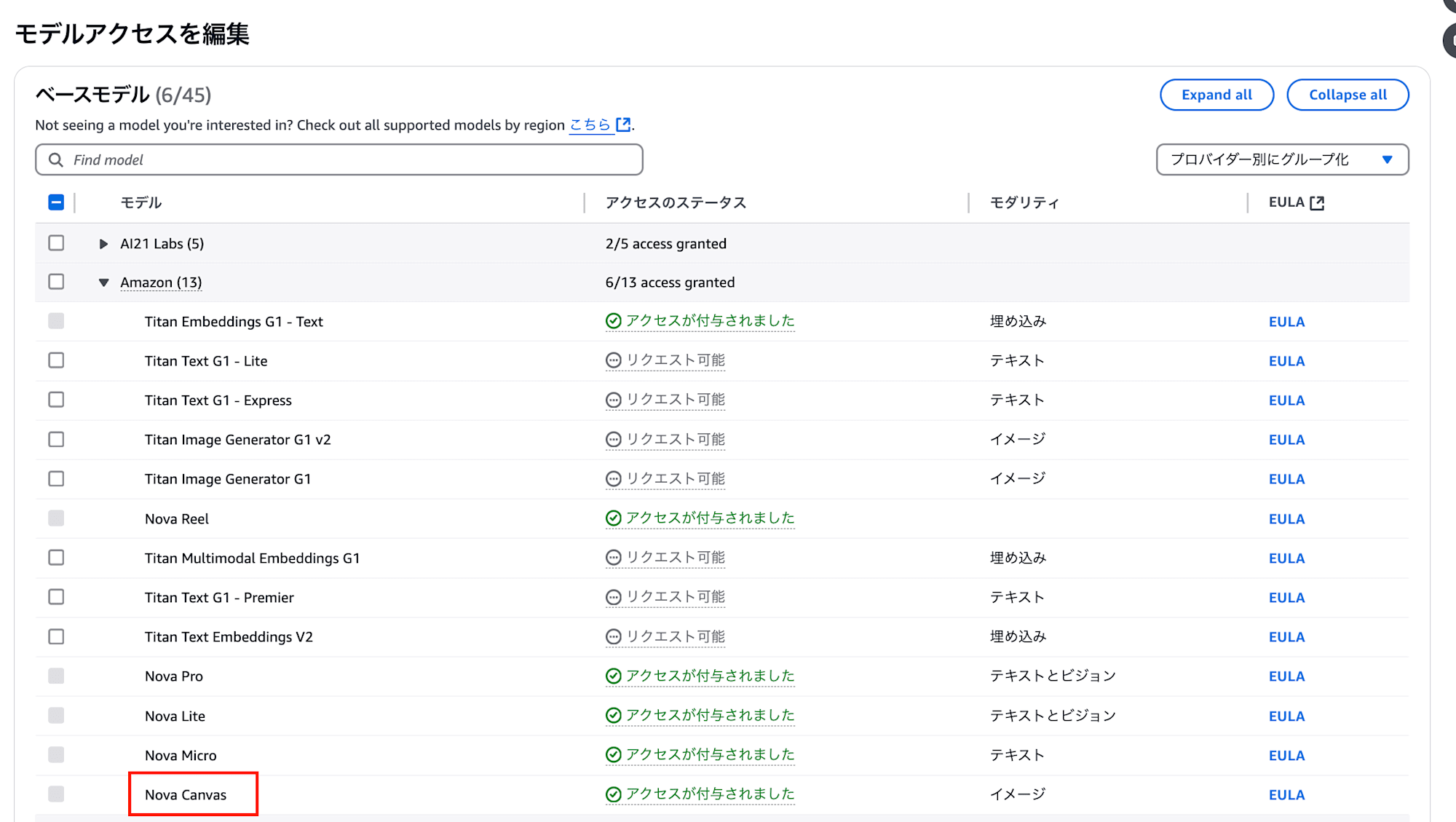The image size is (1456, 822).
Task: Click the AI21 Labs (5) group label
Action: click(162, 244)
